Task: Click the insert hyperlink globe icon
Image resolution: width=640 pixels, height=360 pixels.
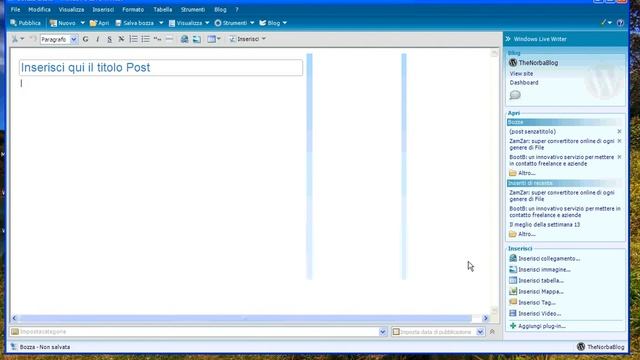Action: 184,39
